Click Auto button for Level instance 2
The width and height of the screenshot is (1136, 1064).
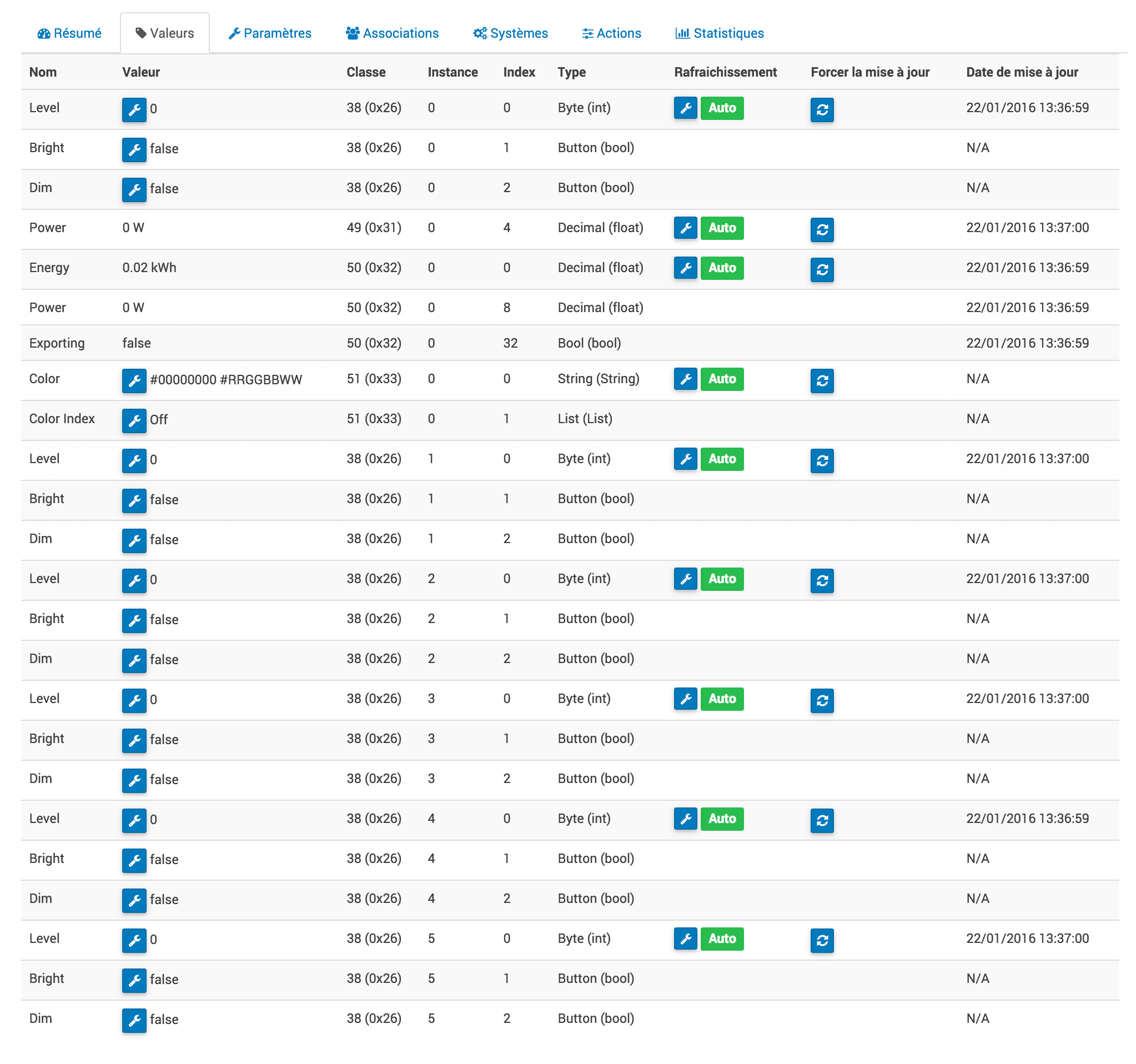coord(722,579)
